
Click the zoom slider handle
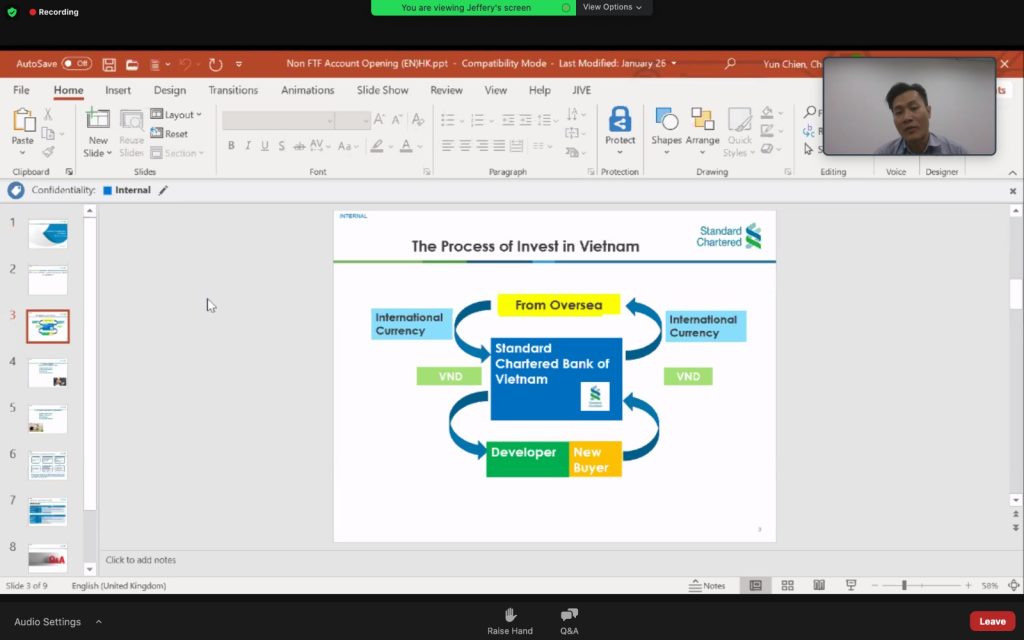pos(904,586)
